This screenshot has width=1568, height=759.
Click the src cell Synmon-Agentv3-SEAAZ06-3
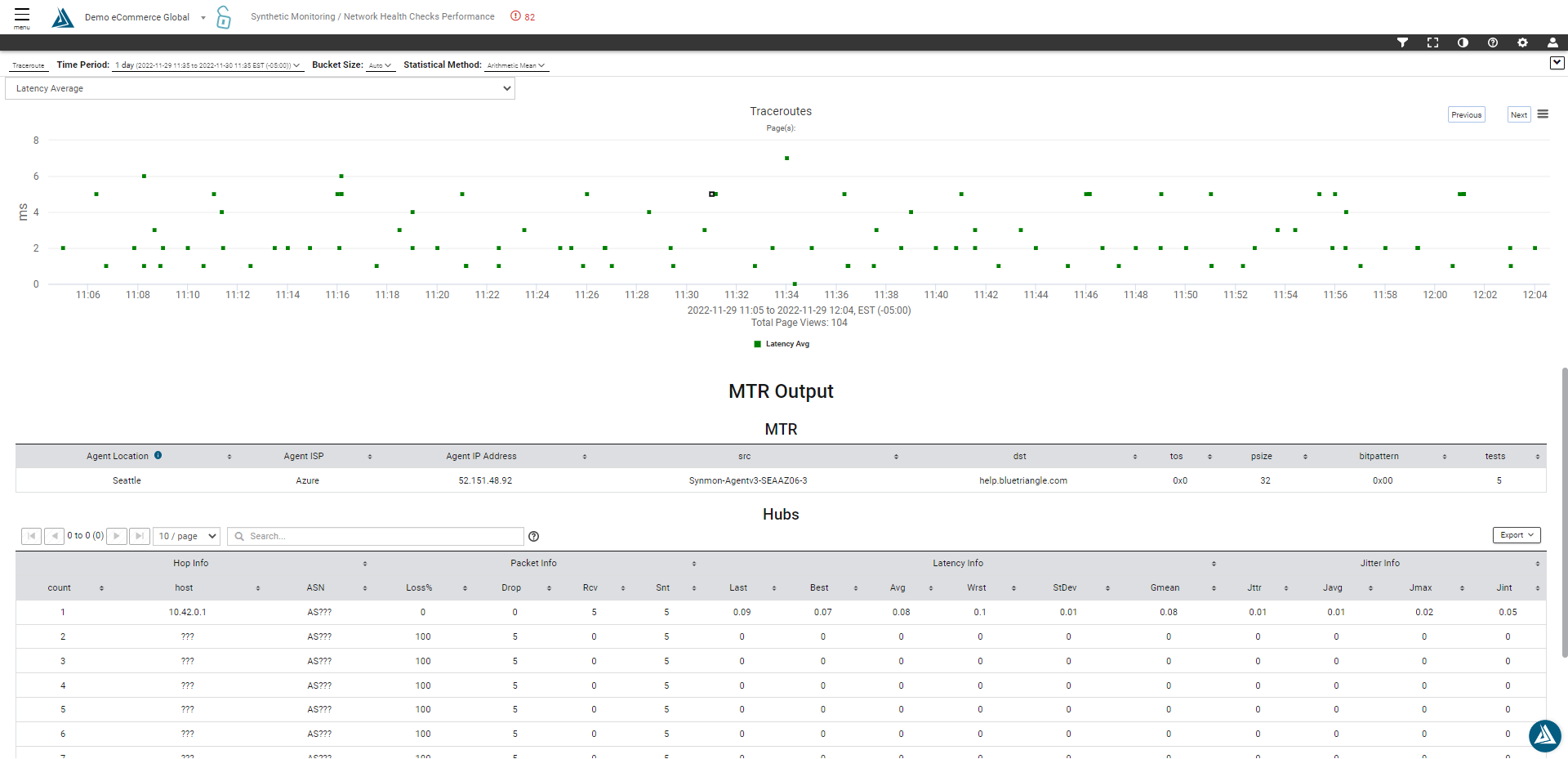point(748,480)
